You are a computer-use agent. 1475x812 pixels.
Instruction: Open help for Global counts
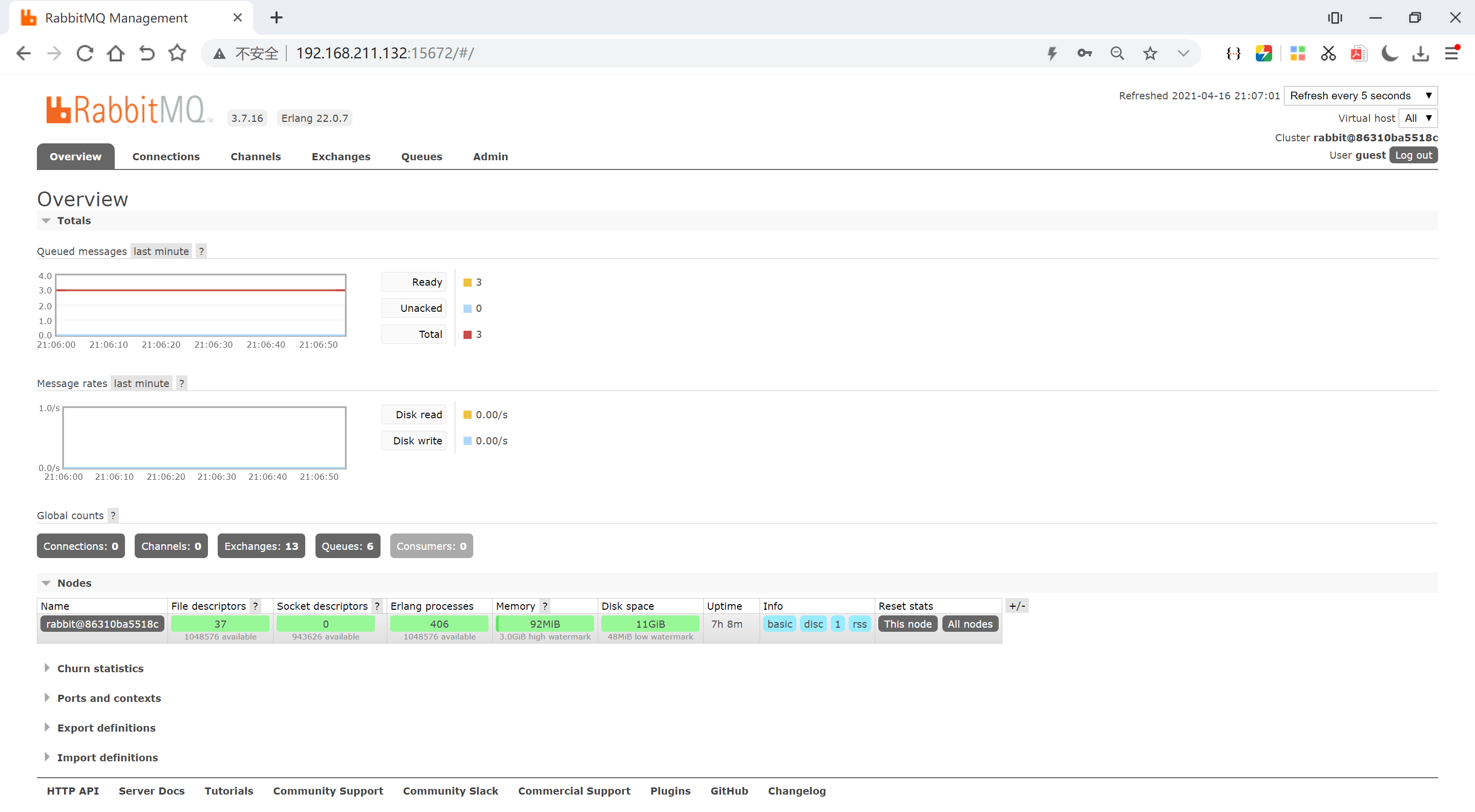click(x=113, y=516)
